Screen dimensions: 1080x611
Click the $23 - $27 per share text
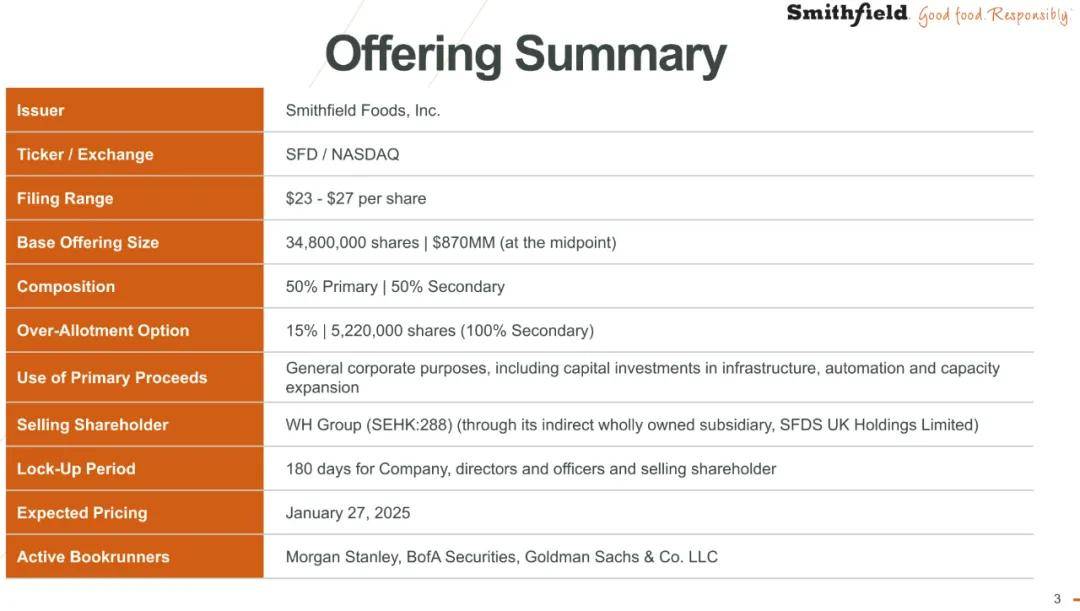[355, 198]
